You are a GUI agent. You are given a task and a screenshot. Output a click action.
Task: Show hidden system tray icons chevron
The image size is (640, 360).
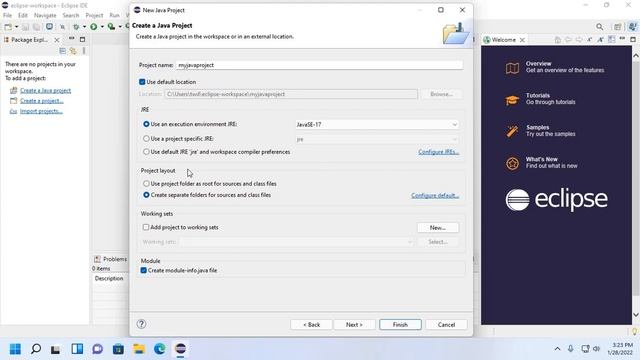557,349
